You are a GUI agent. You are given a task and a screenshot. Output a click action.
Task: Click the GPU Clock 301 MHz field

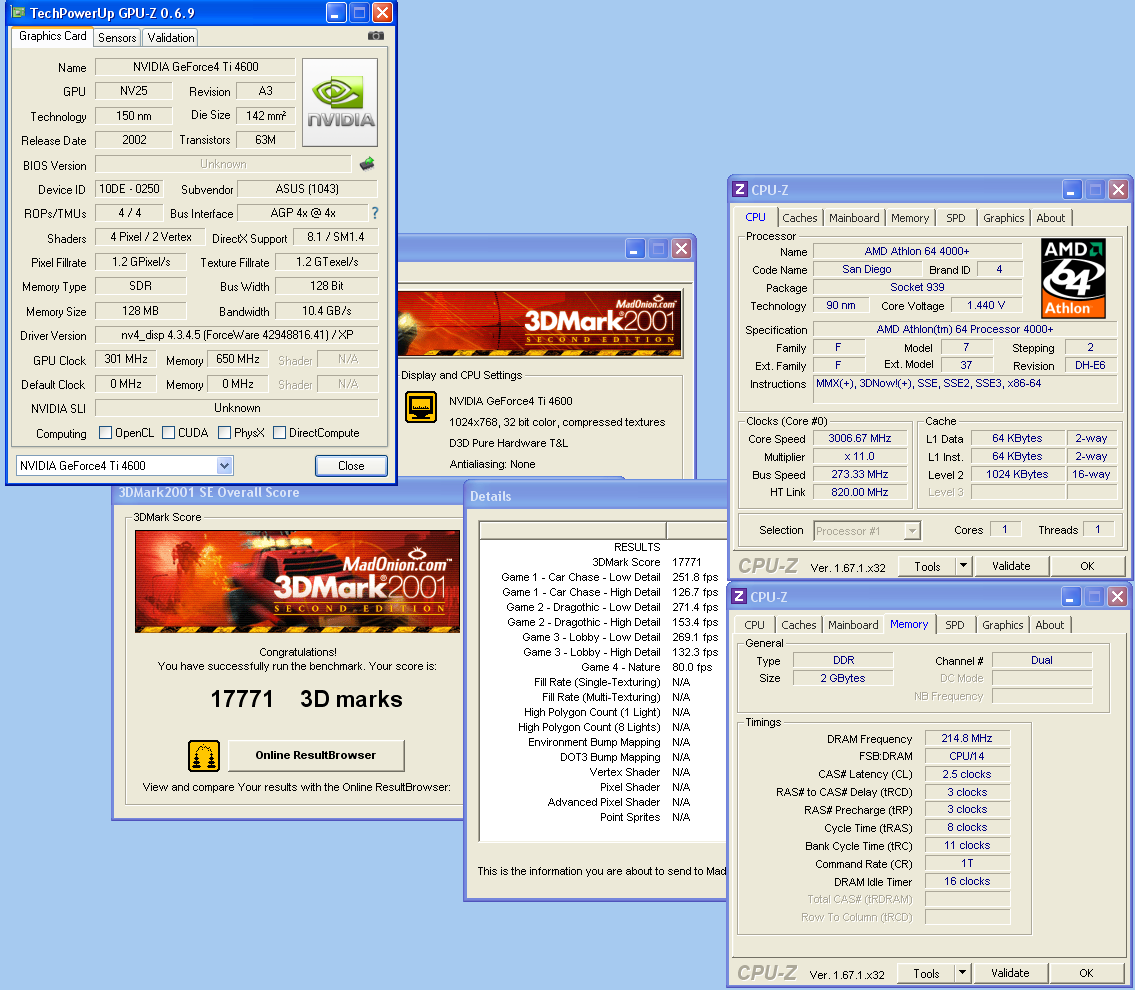click(x=126, y=360)
